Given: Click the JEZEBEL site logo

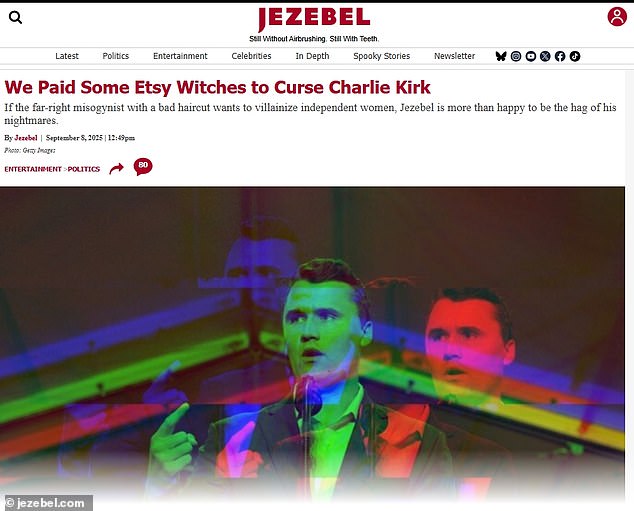Looking at the screenshot, I should tap(314, 19).
